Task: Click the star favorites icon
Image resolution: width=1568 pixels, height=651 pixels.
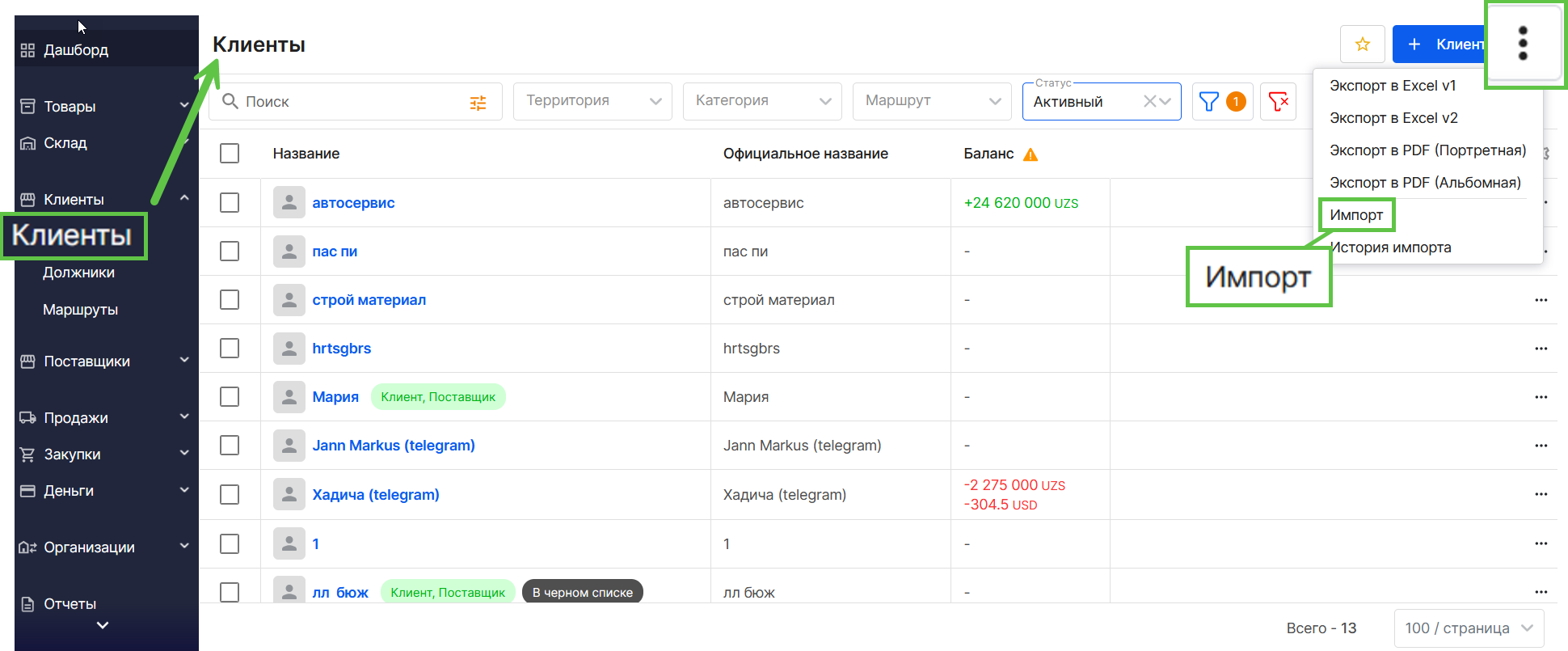Action: coord(1362,44)
